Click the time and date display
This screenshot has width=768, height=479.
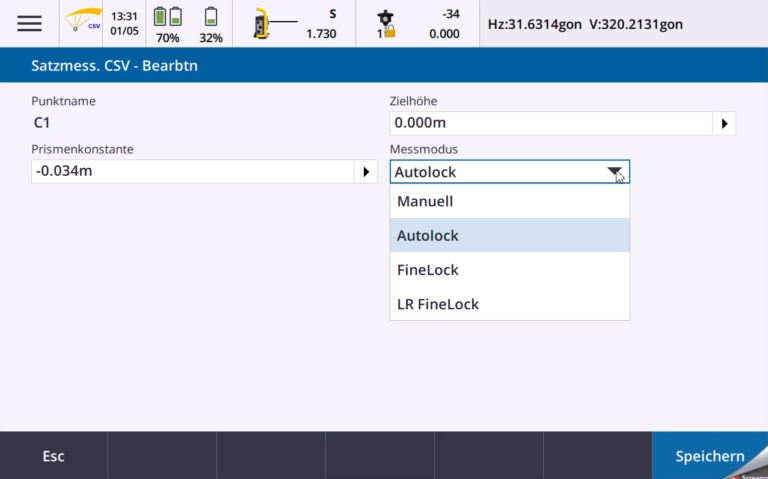click(x=124, y=24)
